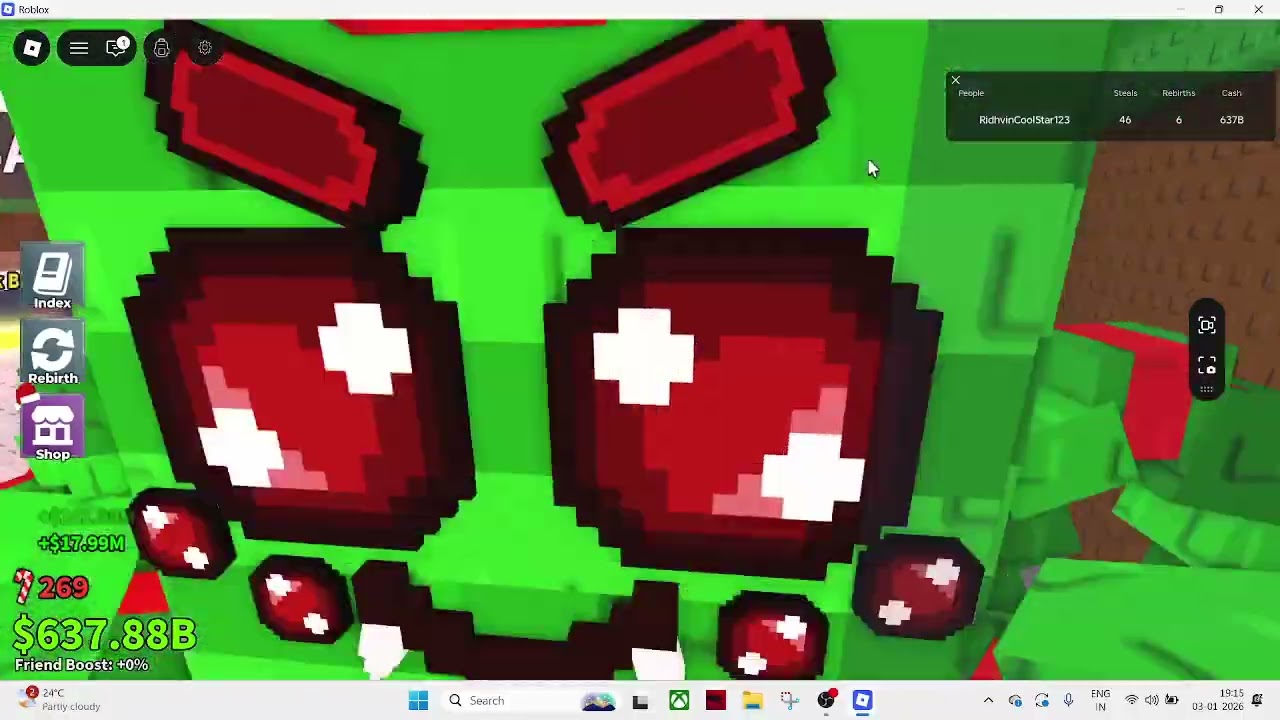1280x720 pixels.
Task: Close the leaderboard panel with X
Action: tap(955, 80)
